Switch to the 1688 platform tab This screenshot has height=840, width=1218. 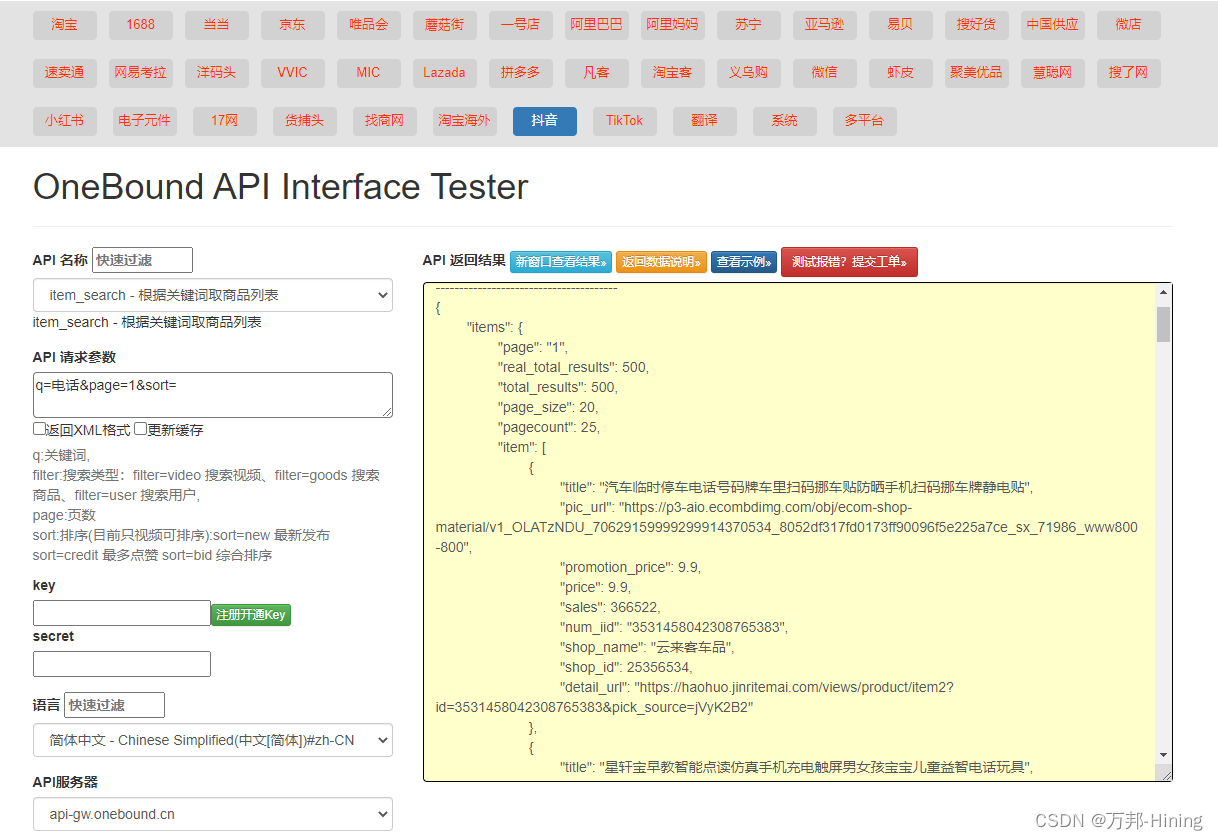click(141, 25)
